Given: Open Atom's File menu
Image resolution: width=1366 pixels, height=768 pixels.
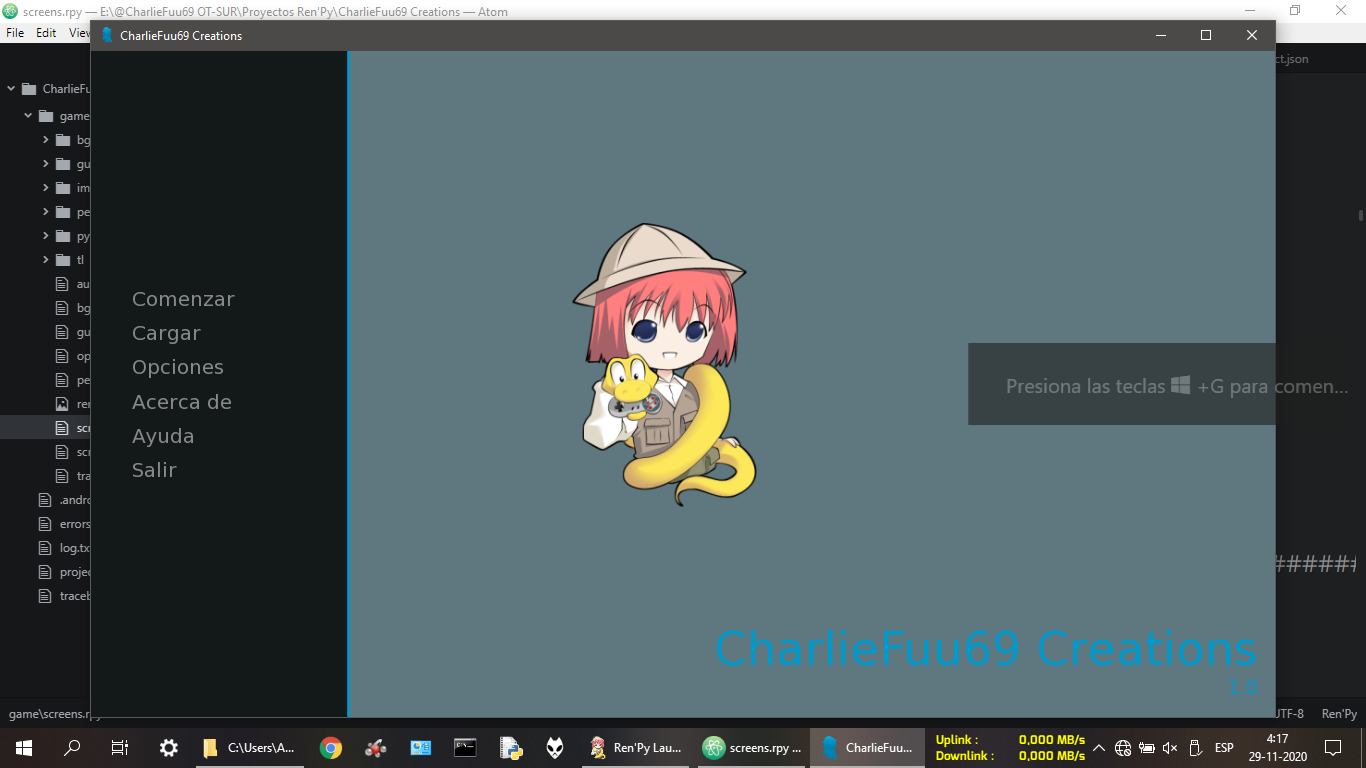Looking at the screenshot, I should click(x=15, y=33).
